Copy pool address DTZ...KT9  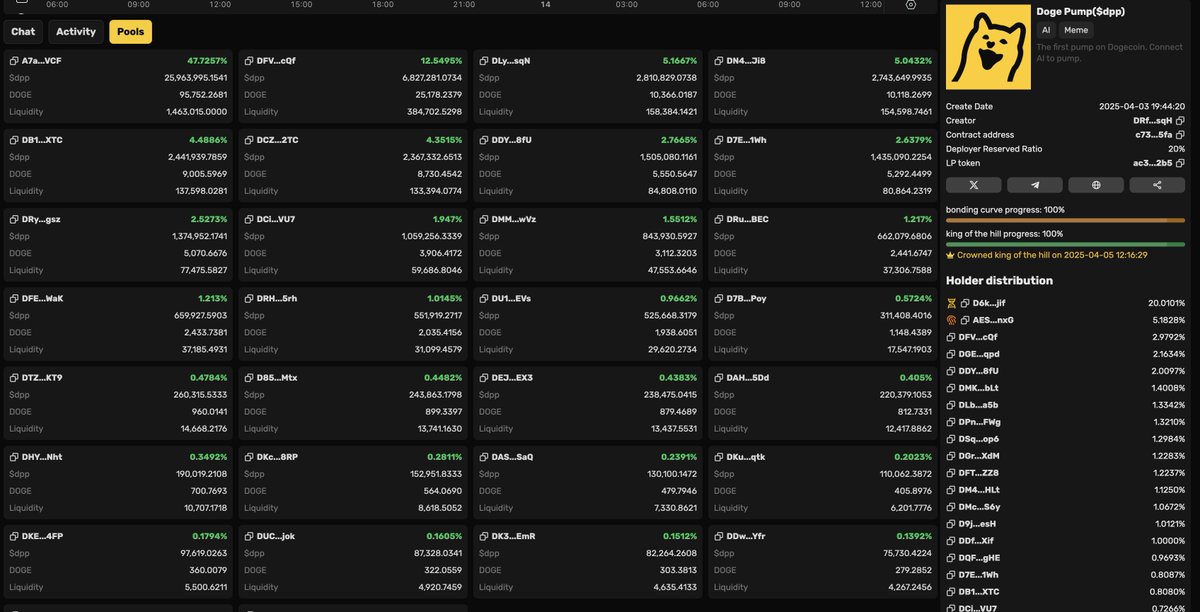[x=13, y=378]
